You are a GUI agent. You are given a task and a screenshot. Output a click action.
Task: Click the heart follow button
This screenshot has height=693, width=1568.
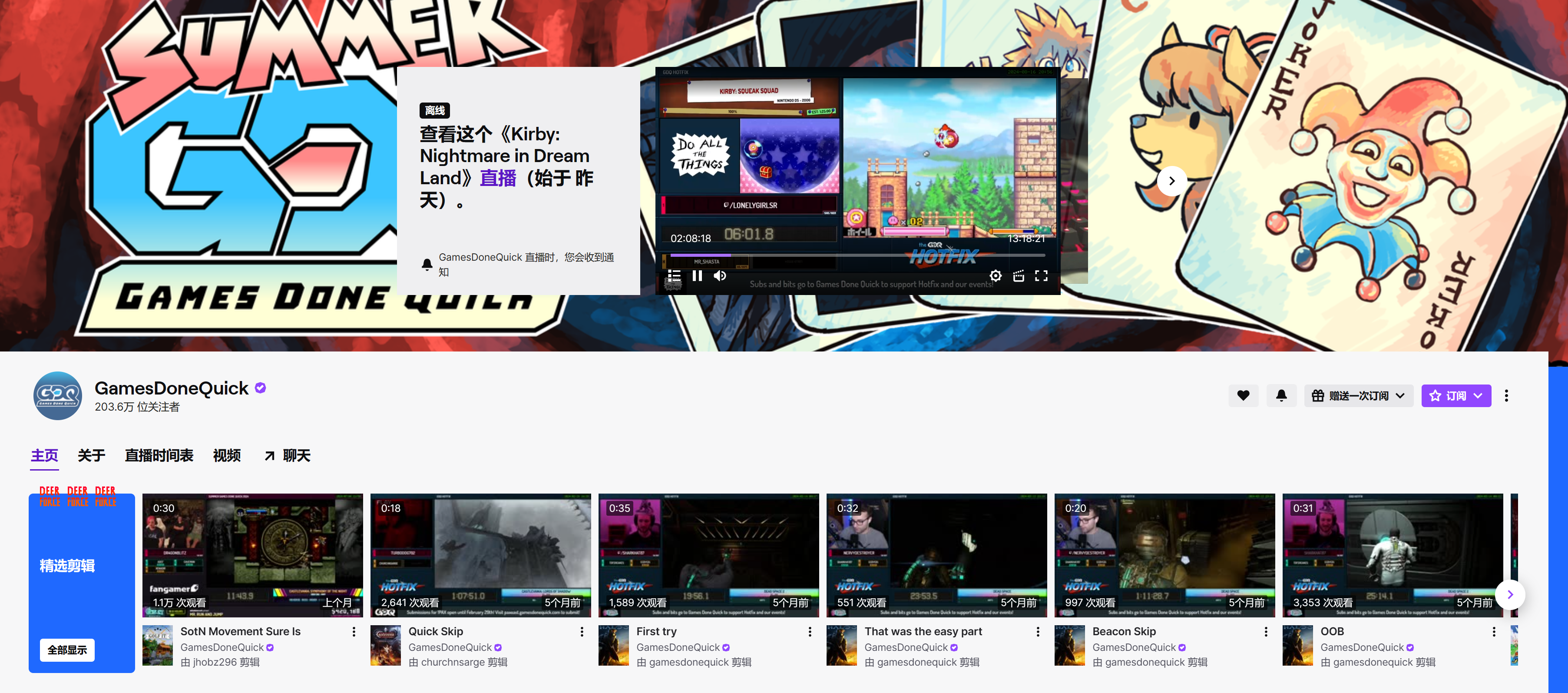pyautogui.click(x=1243, y=396)
